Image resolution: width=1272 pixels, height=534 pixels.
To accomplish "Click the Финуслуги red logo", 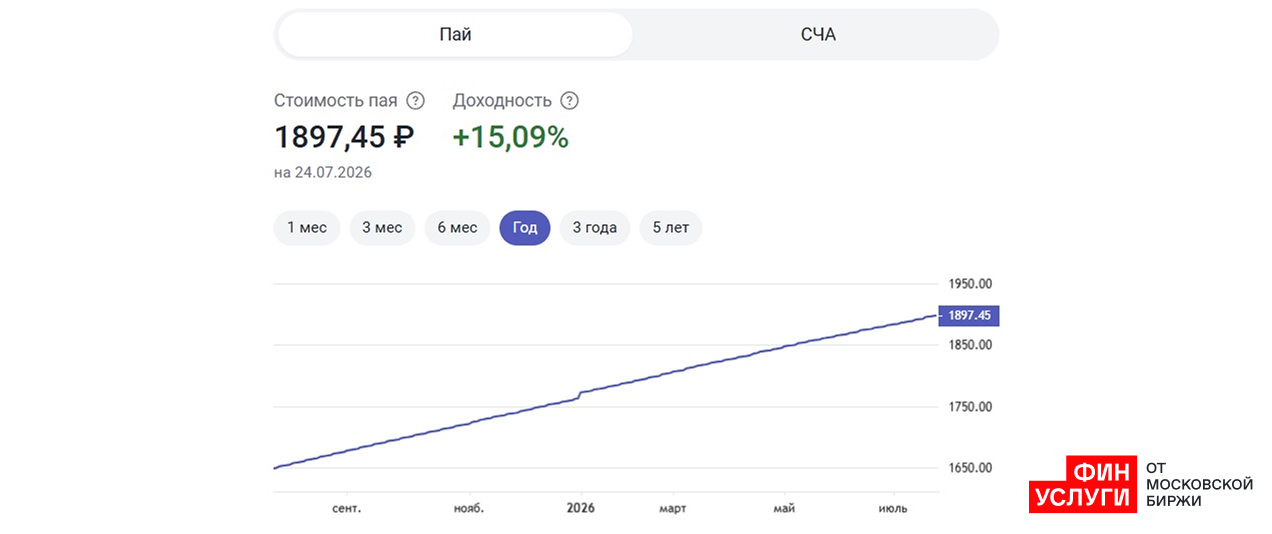I will pos(1083,485).
